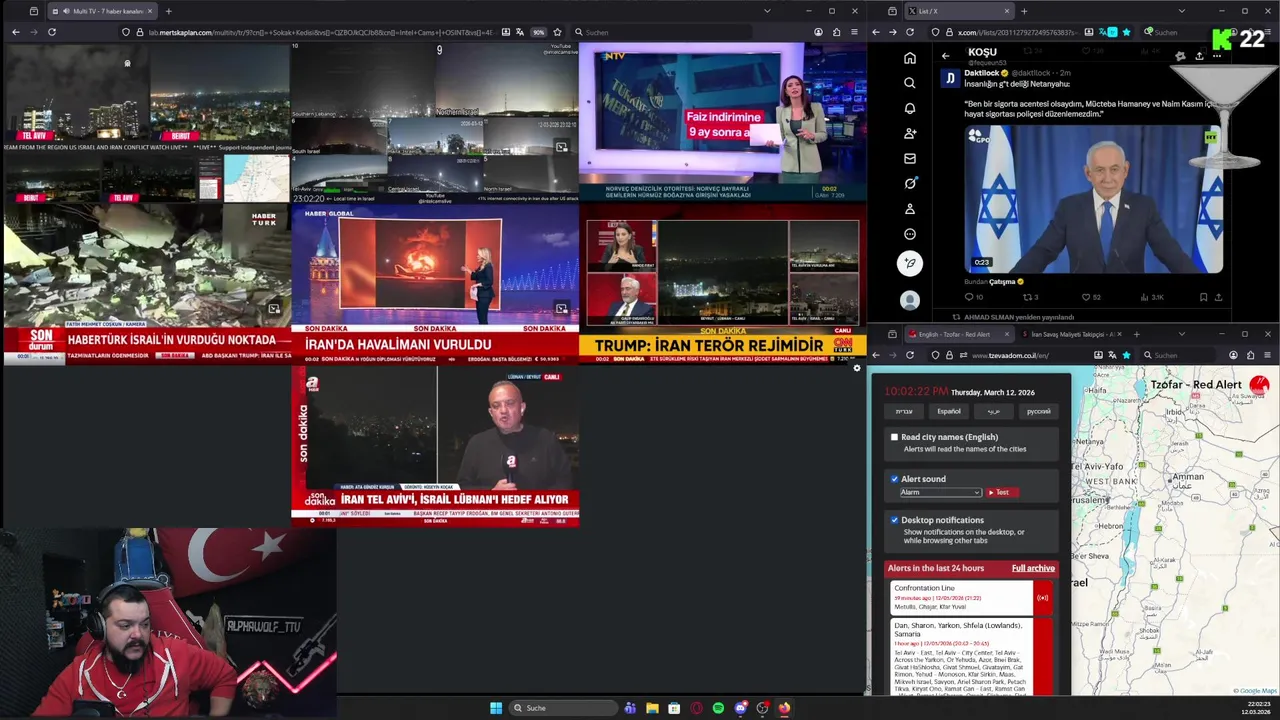Open extensions icon in Multi TV window
1280x720 pixels.
(x=836, y=32)
